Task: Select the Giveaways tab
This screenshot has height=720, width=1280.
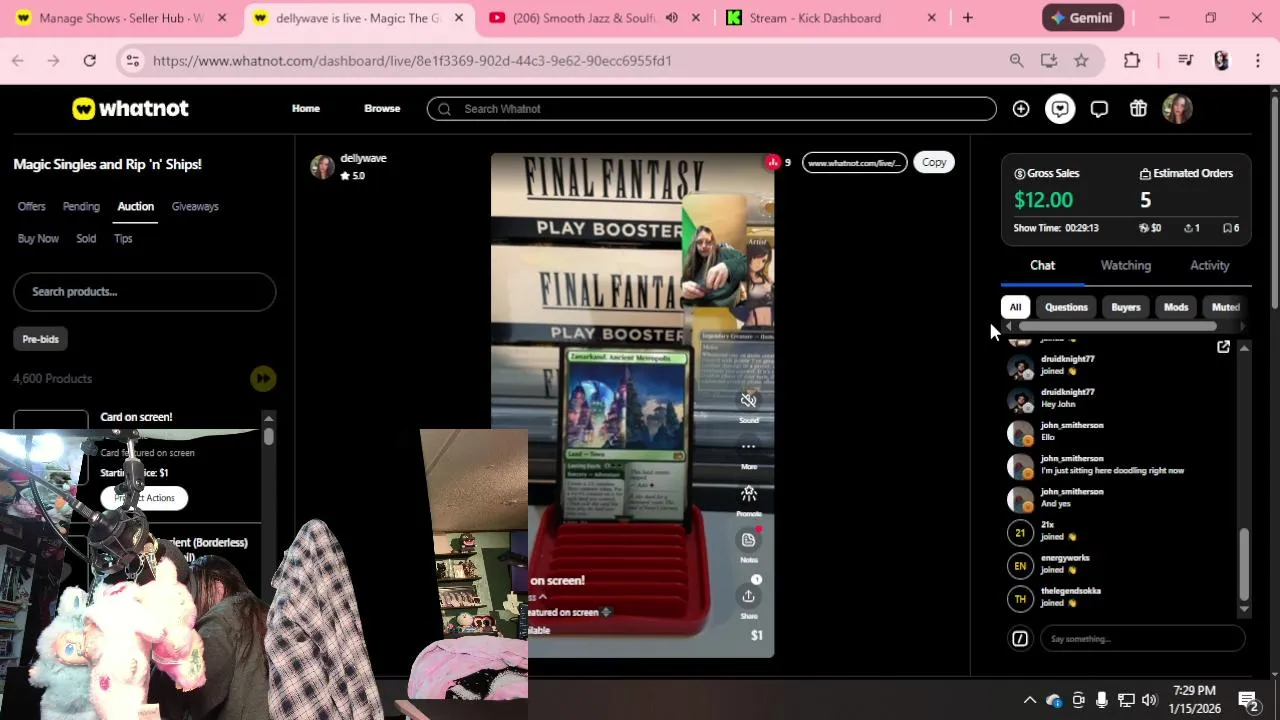Action: [195, 206]
